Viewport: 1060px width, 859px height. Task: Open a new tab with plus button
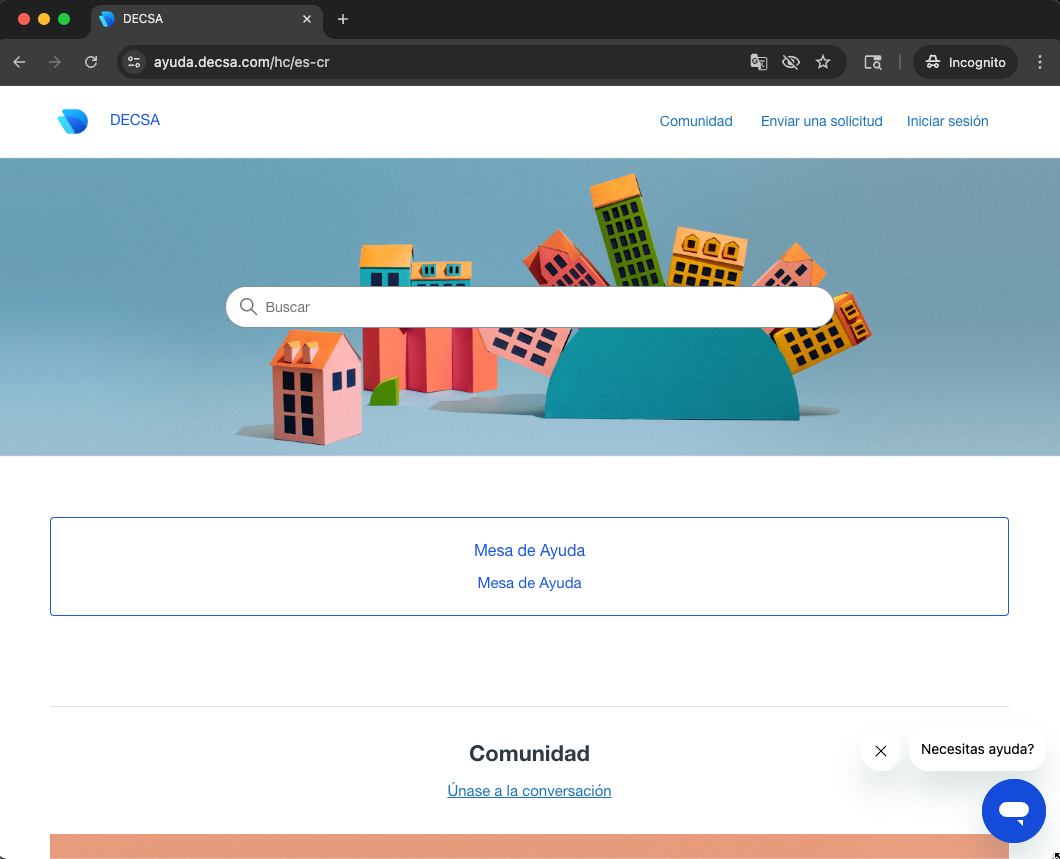343,19
